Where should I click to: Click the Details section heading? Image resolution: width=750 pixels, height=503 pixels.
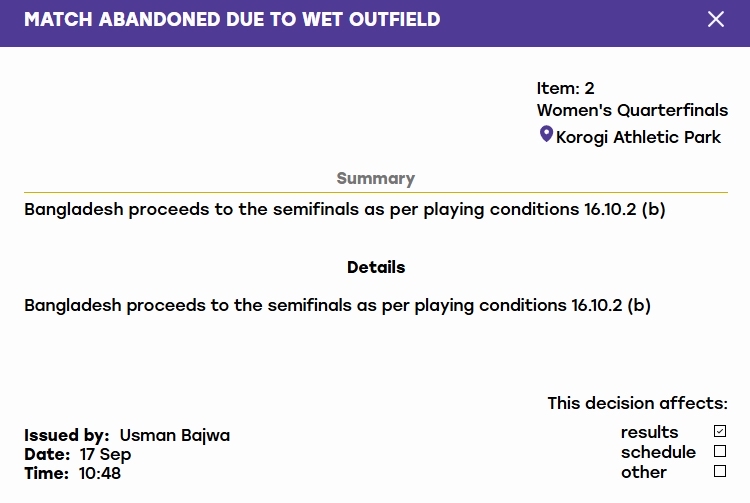(x=376, y=267)
